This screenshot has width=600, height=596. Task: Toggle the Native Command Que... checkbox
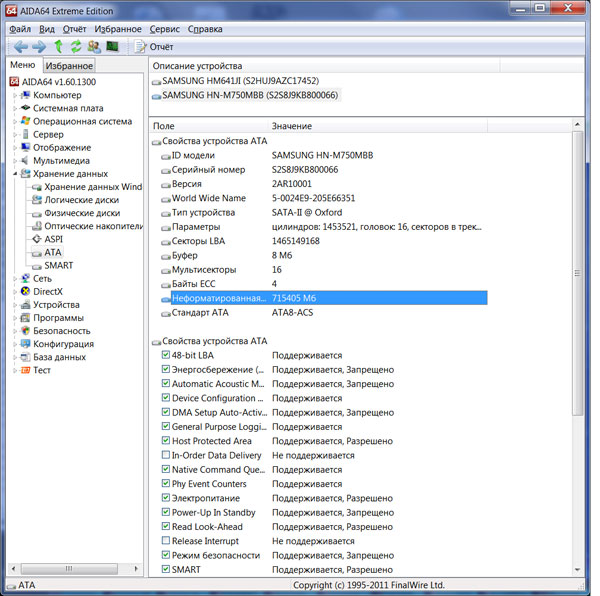(x=166, y=469)
